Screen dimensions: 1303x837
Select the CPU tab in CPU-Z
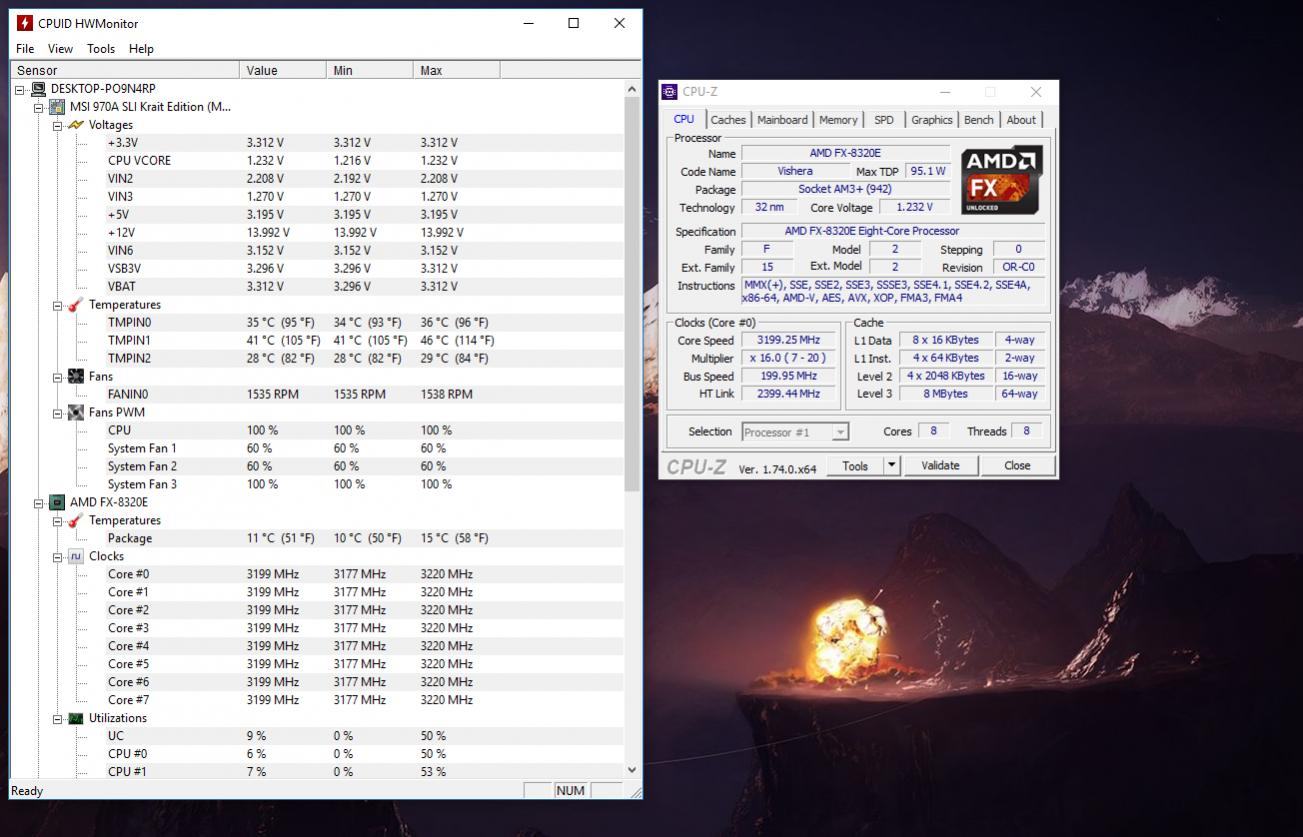pyautogui.click(x=684, y=119)
